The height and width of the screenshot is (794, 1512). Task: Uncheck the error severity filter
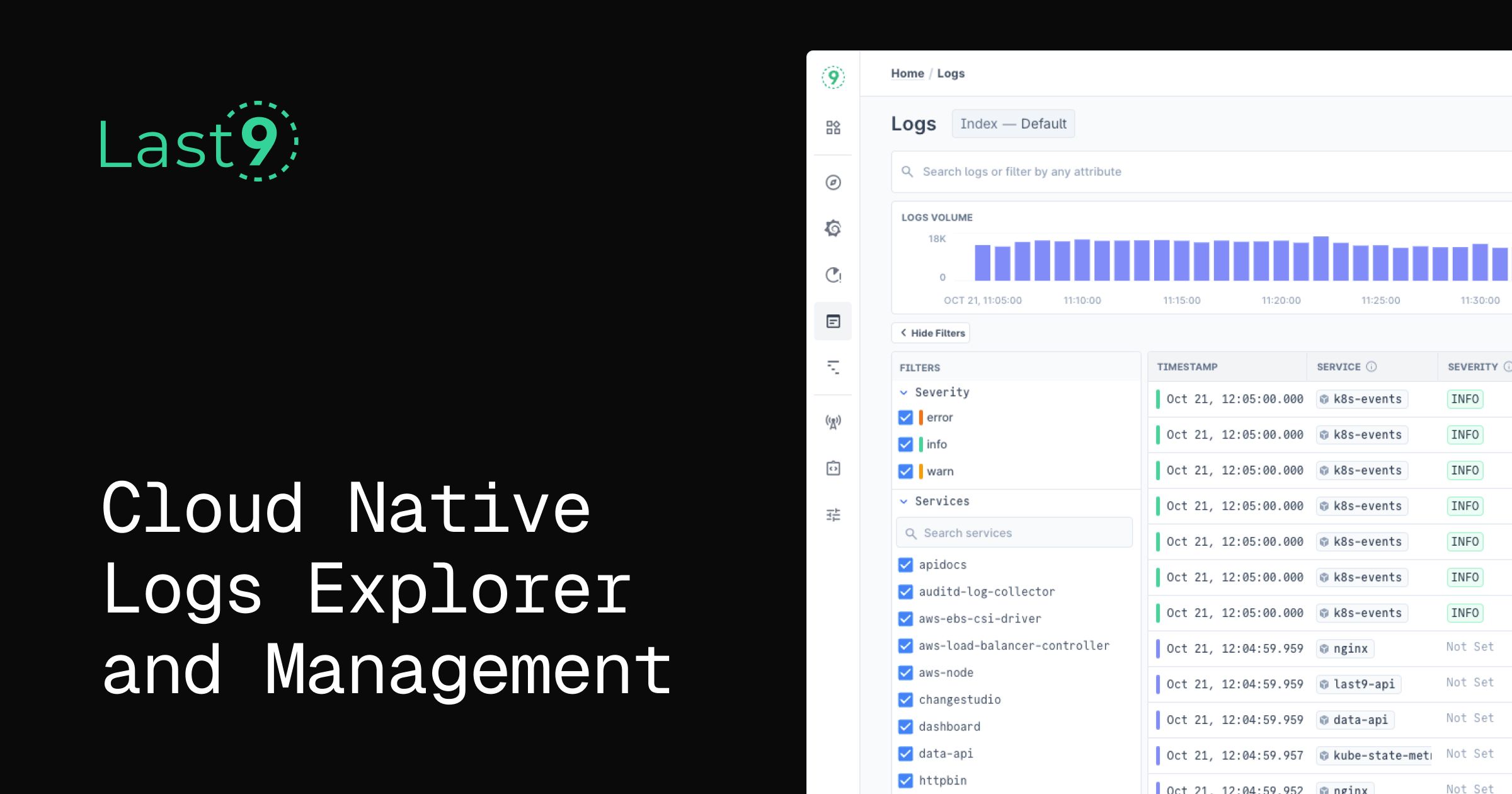[906, 417]
